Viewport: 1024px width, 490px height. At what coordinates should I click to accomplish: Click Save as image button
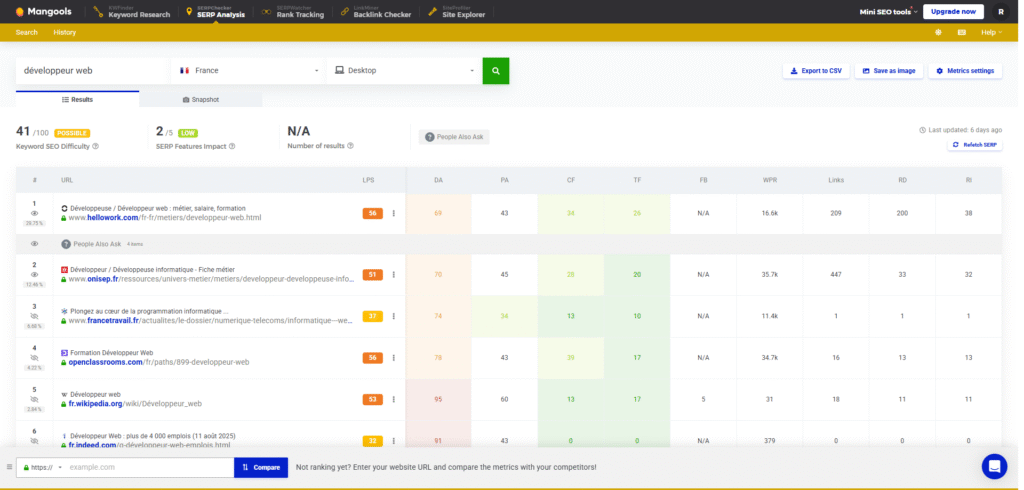889,71
